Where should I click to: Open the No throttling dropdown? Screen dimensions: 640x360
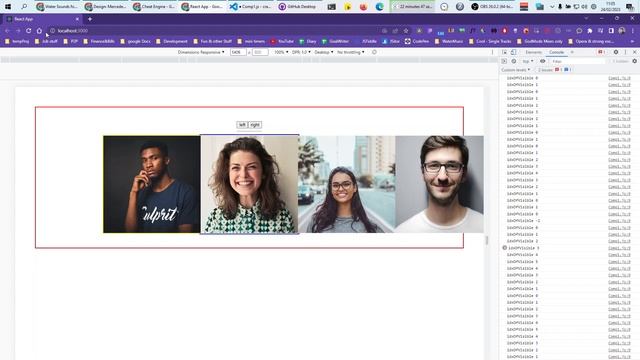tap(351, 52)
